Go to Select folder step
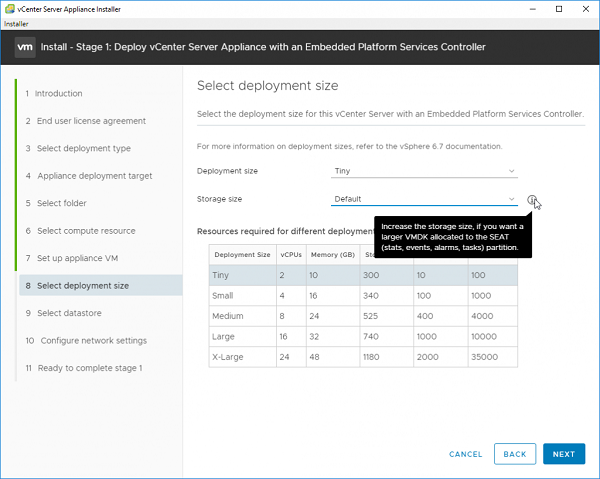This screenshot has width=600, height=479. (x=56, y=203)
